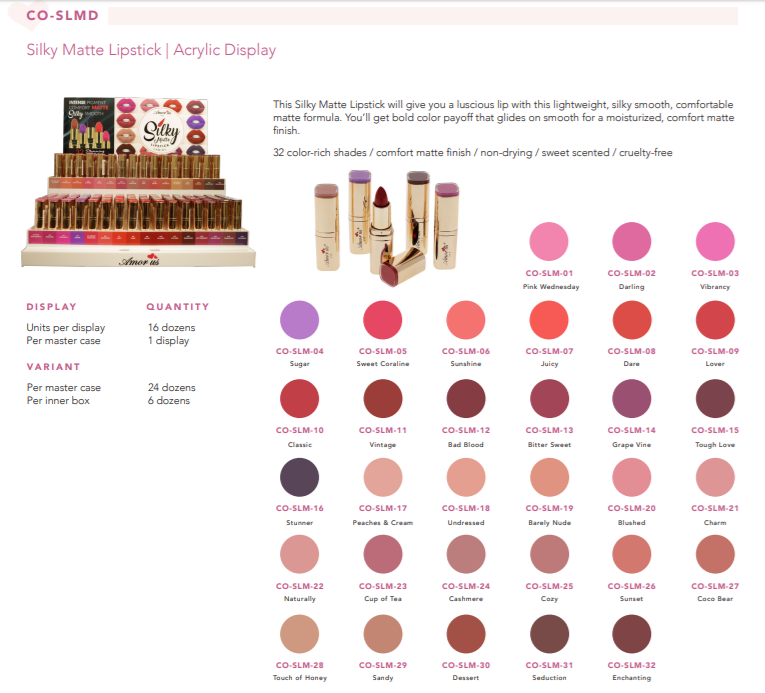Select the CO-SLM-02 Darling swatch
This screenshot has height=693, width=765.
[x=632, y=241]
